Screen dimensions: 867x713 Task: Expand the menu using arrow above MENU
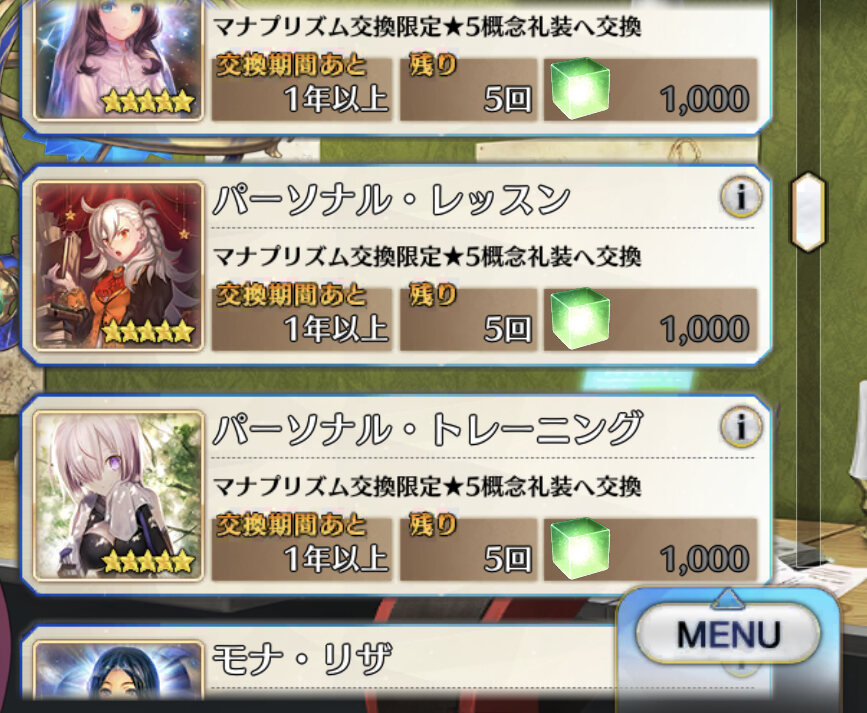tap(728, 597)
